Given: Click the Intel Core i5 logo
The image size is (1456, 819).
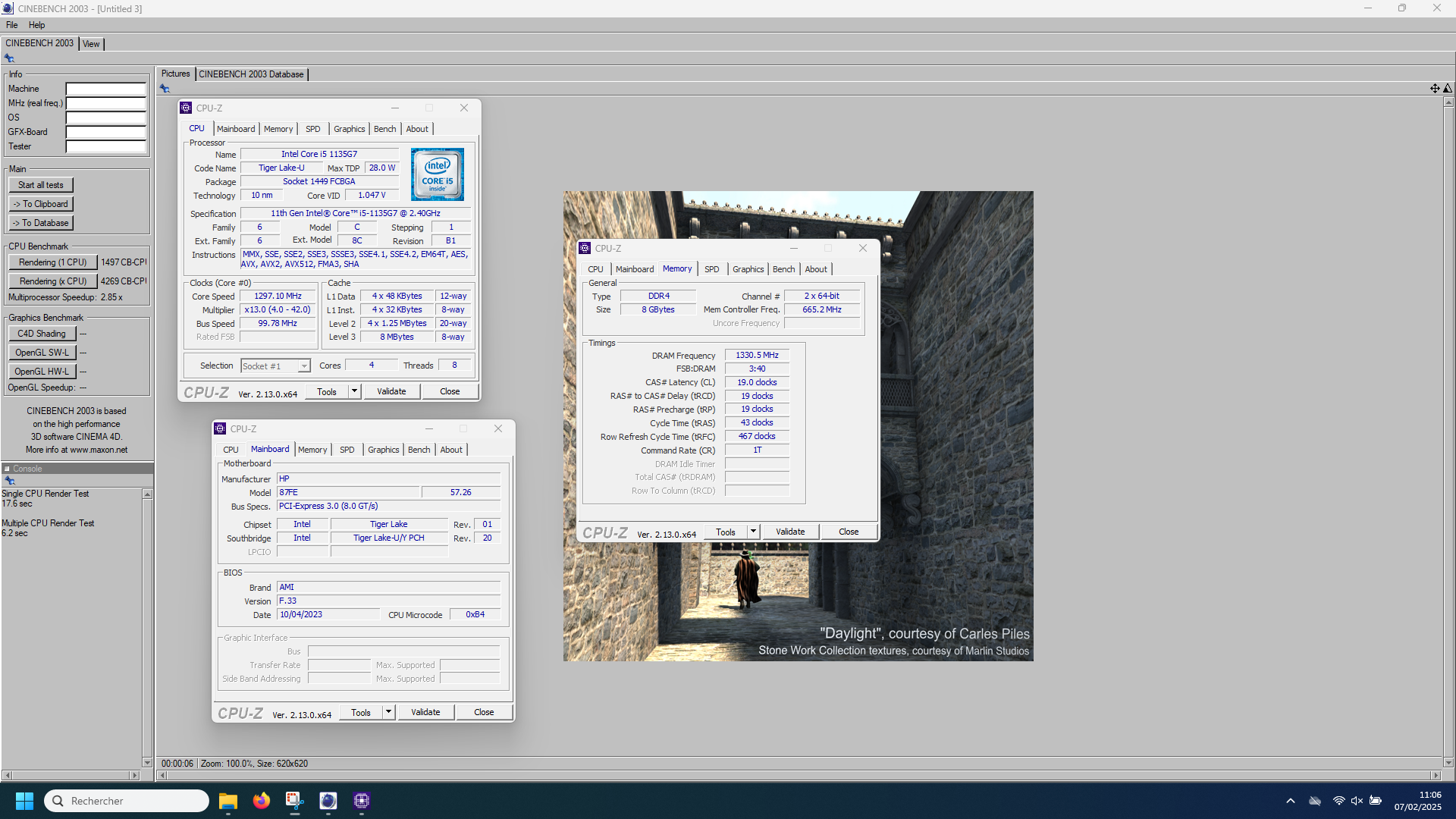Looking at the screenshot, I should point(438,174).
